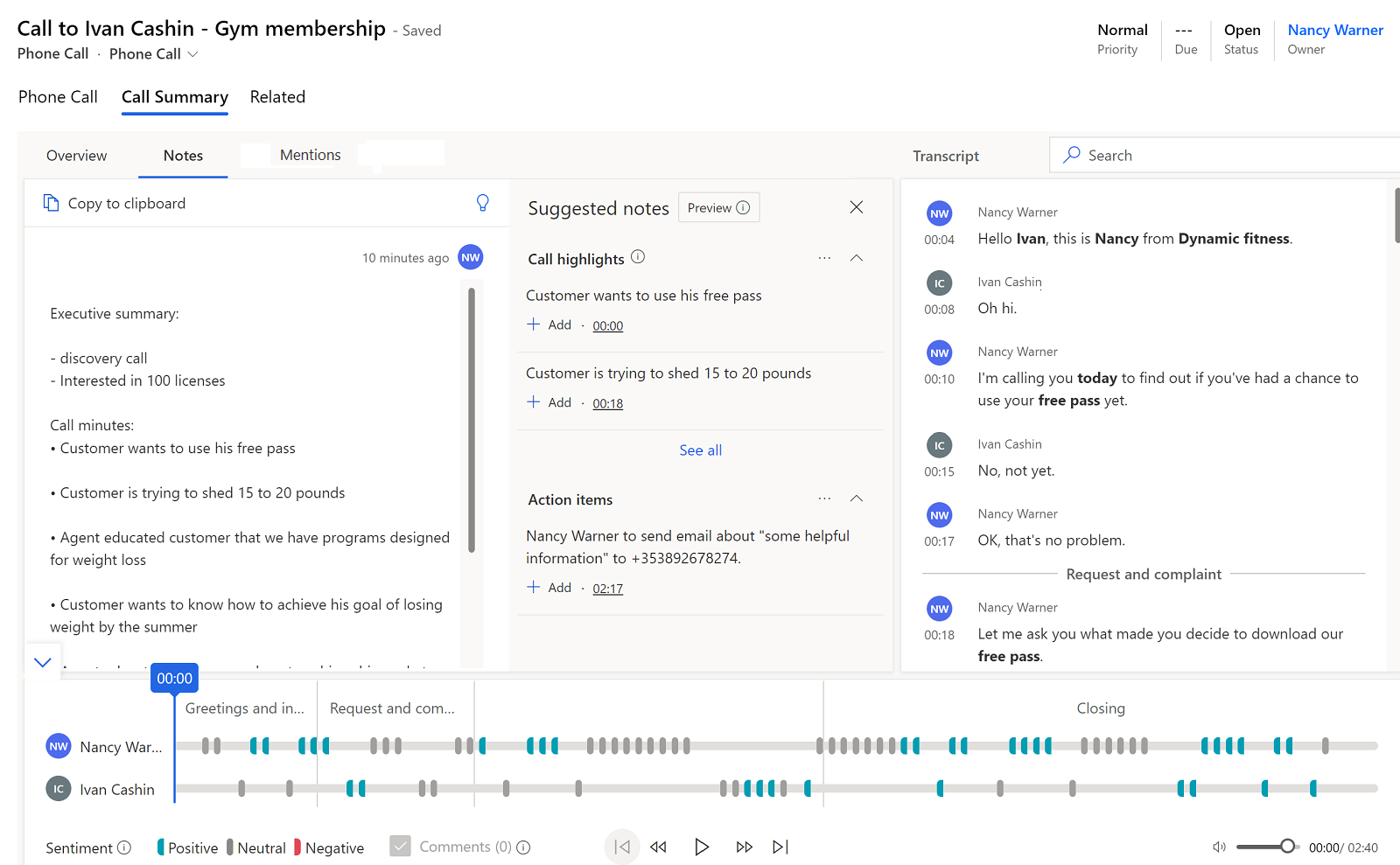
Task: Collapse the Call highlights section chevron
Action: coord(856,257)
